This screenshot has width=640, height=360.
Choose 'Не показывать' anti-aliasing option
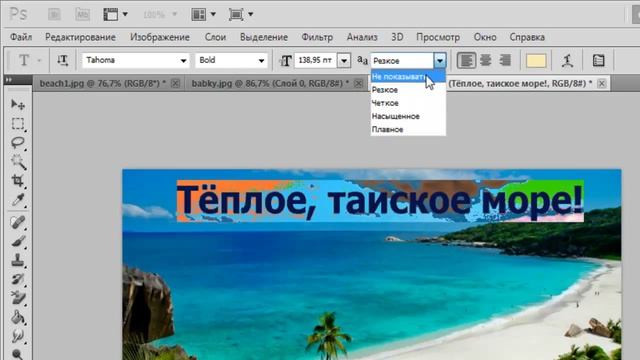point(408,77)
